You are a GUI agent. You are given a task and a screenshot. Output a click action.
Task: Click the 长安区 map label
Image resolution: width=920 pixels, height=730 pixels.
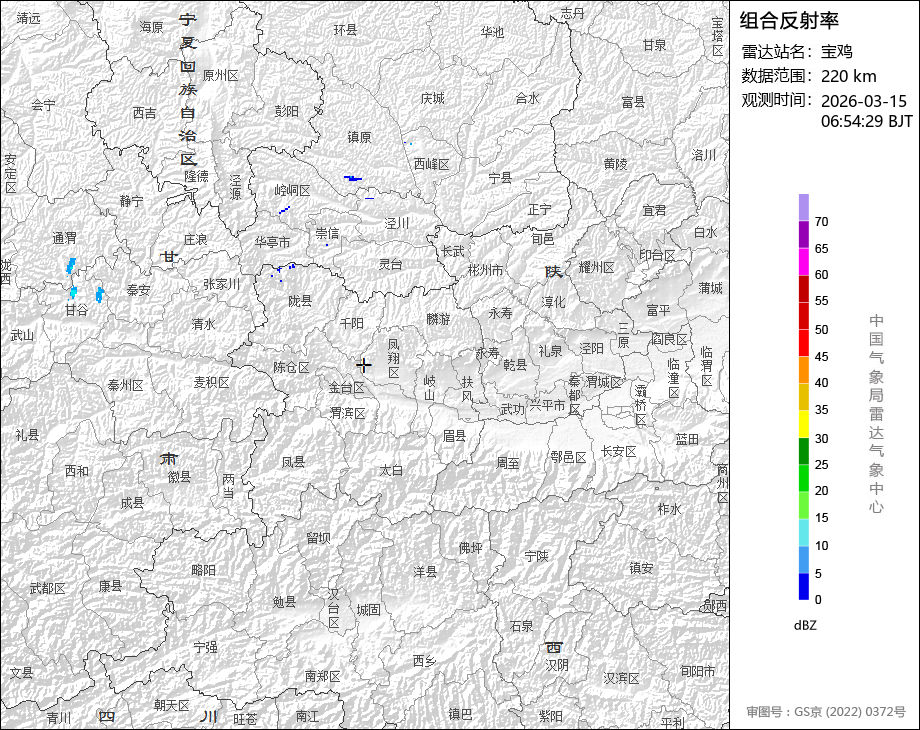tap(619, 451)
